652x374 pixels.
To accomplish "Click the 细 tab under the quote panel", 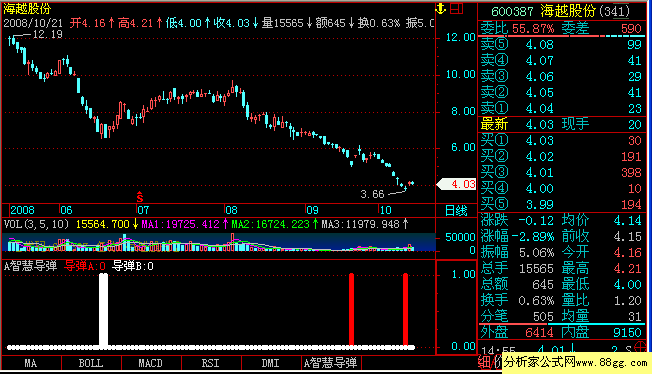I will (x=484, y=362).
